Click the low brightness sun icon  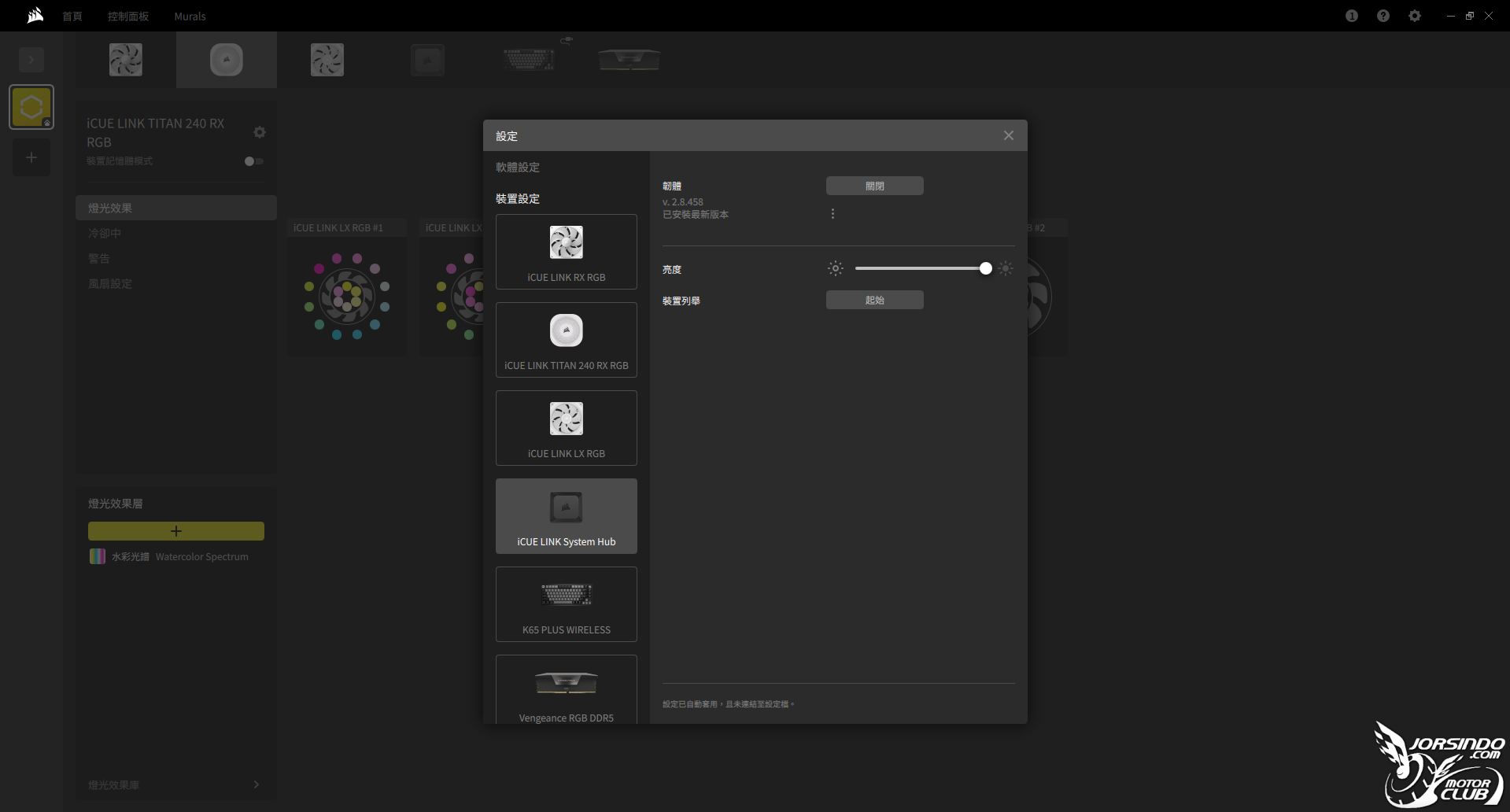[x=836, y=268]
